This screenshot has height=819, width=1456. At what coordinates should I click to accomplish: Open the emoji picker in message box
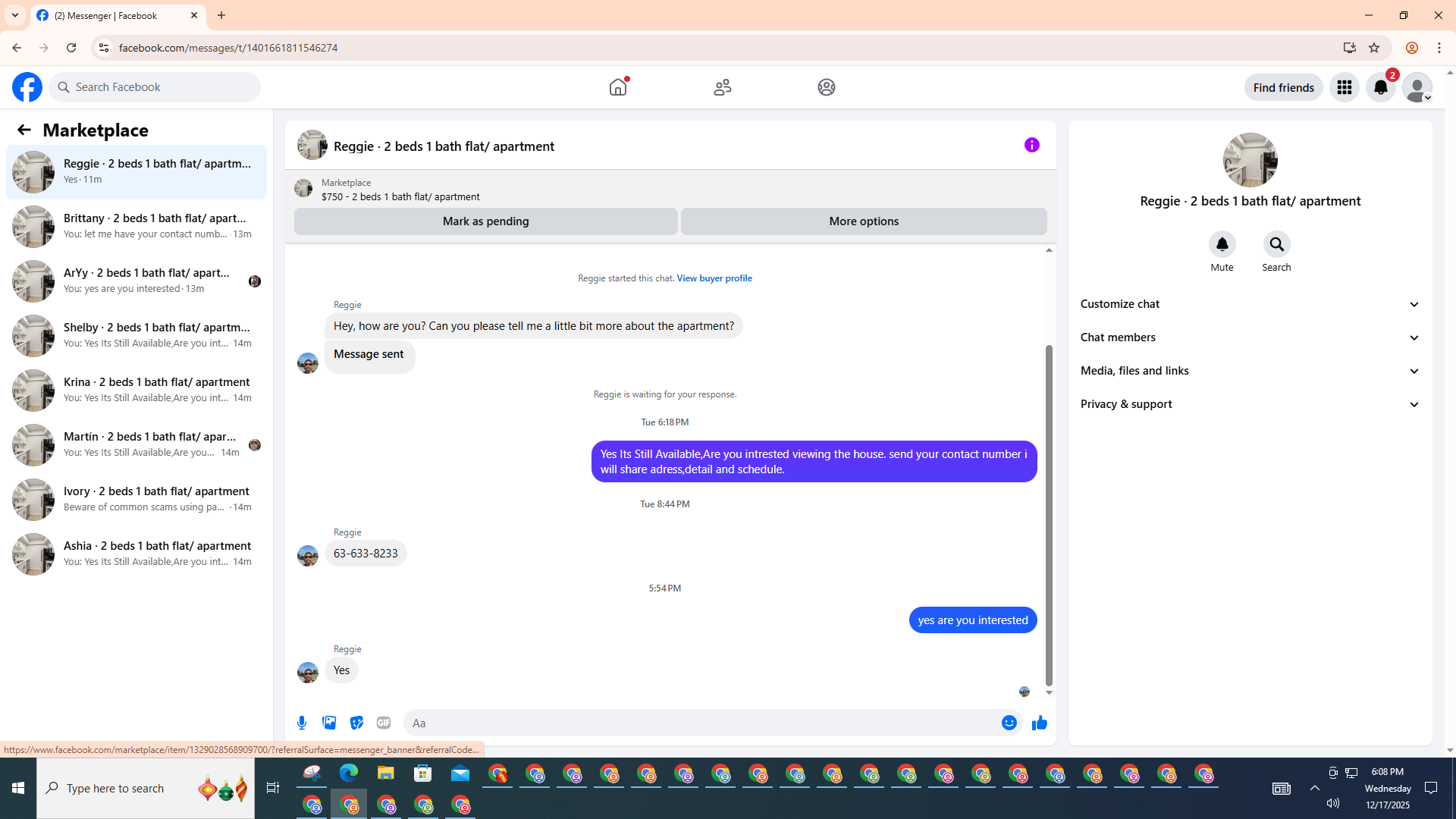[1009, 723]
